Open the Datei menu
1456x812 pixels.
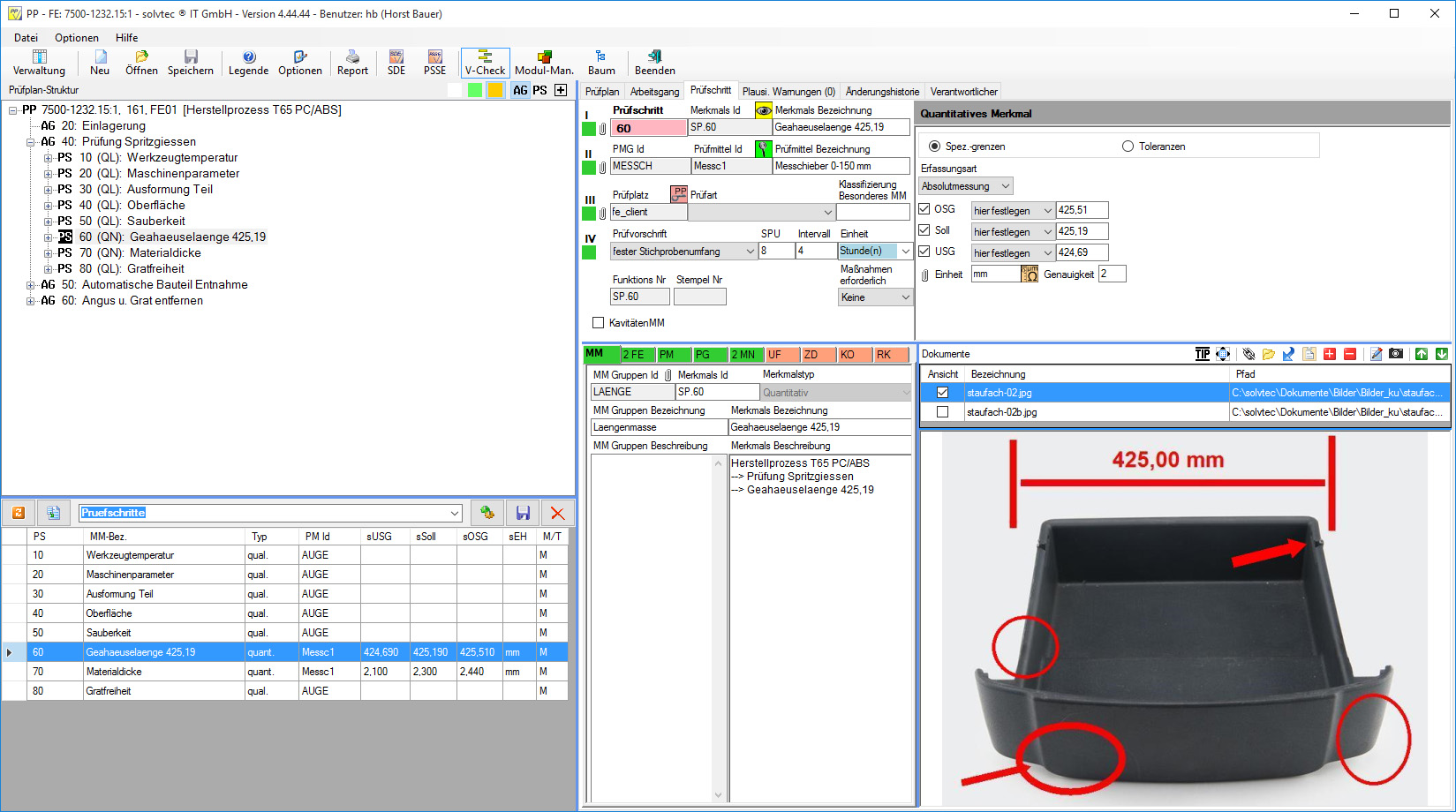click(26, 38)
